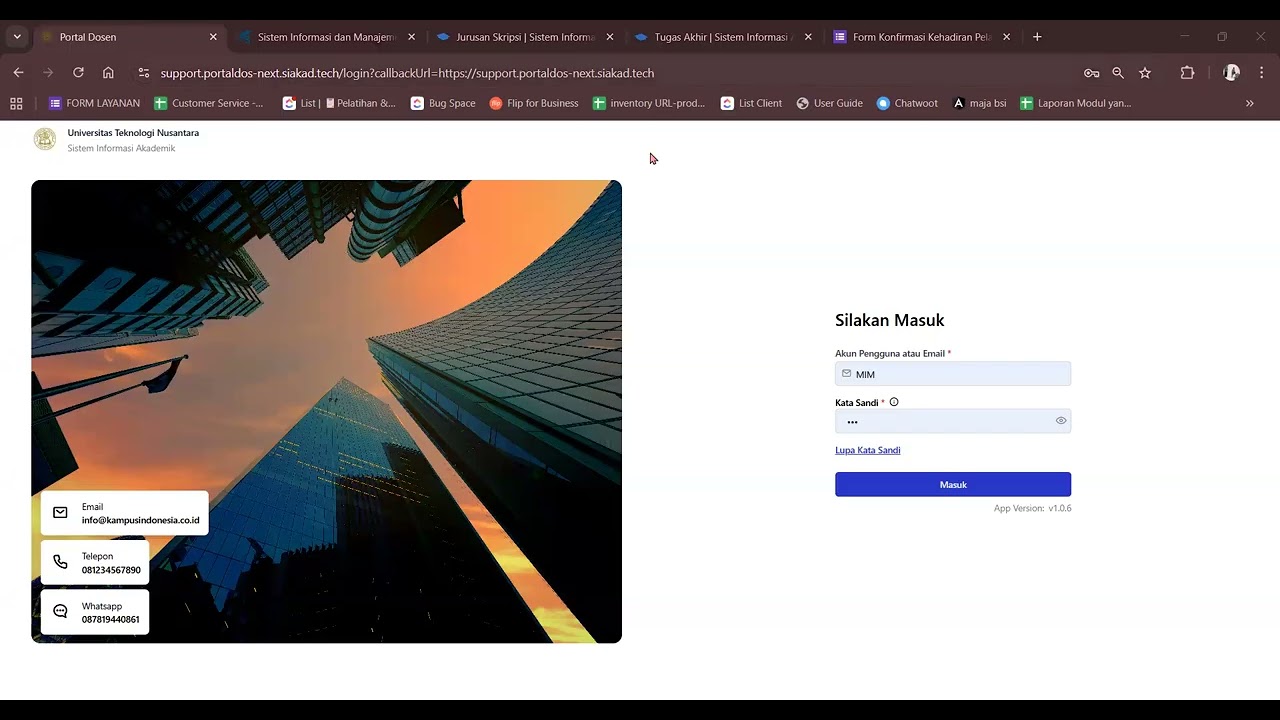Click the Whatsapp number 087819440861

[x=111, y=619]
